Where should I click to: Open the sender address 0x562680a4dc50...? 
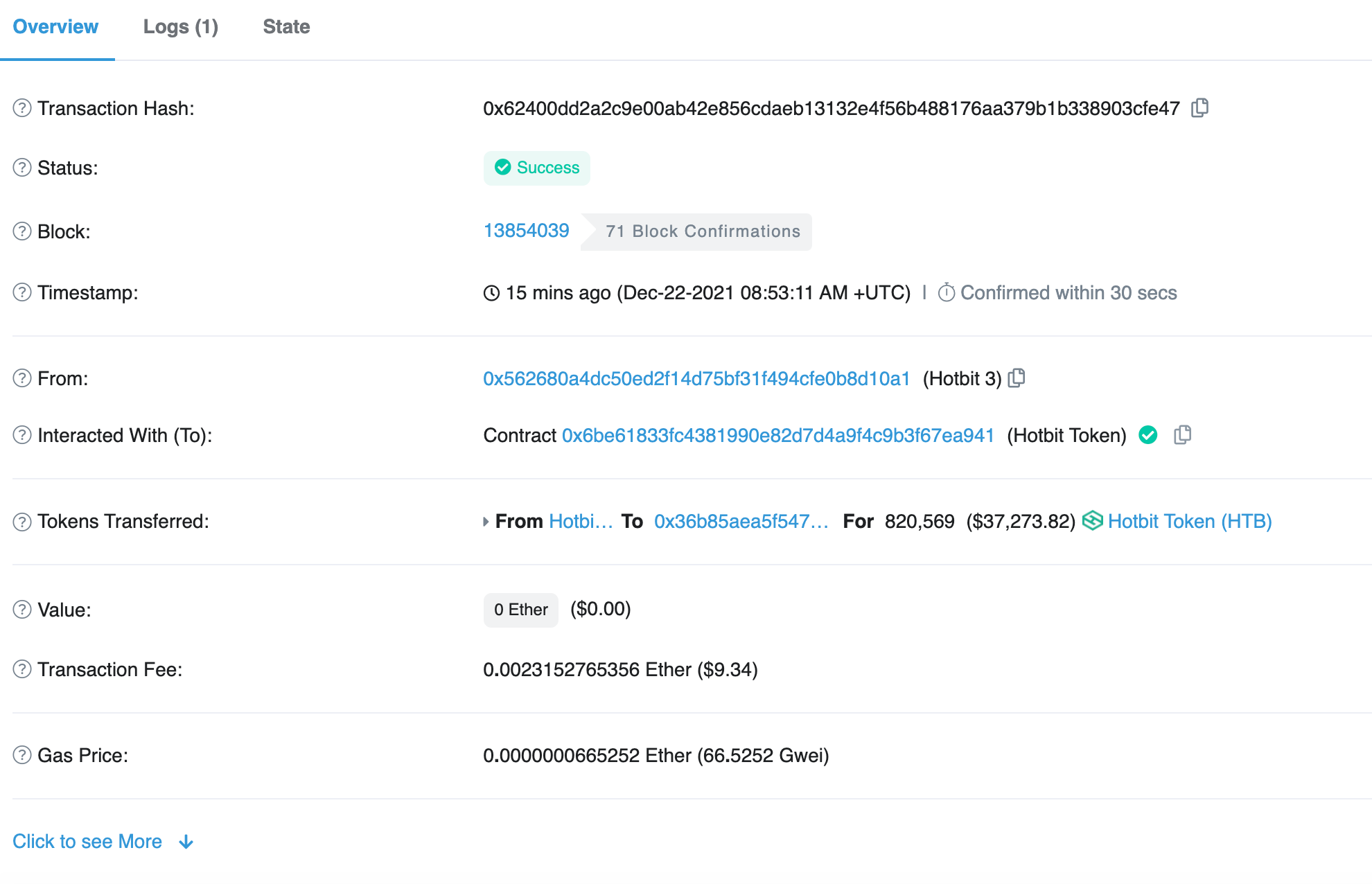696,378
